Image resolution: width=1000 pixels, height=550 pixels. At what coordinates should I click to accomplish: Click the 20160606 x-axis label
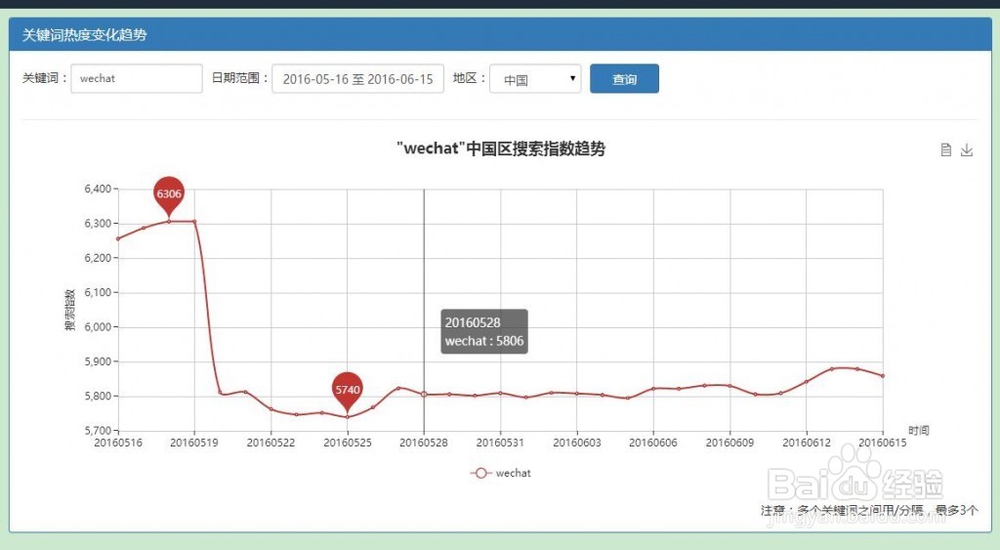click(653, 443)
